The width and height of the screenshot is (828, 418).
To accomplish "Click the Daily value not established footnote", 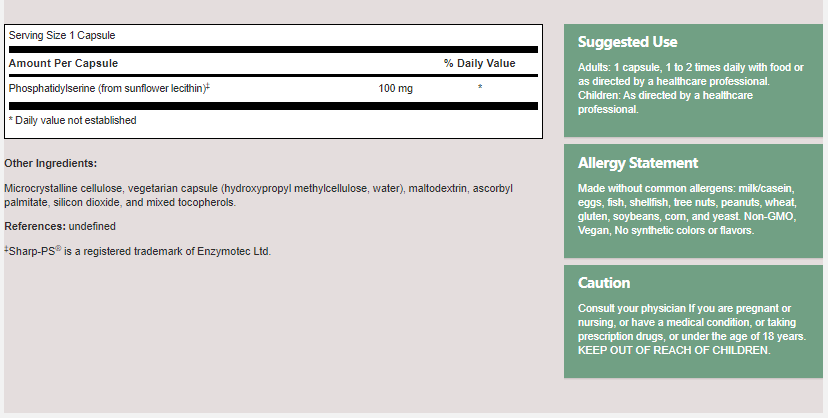I will click(73, 120).
